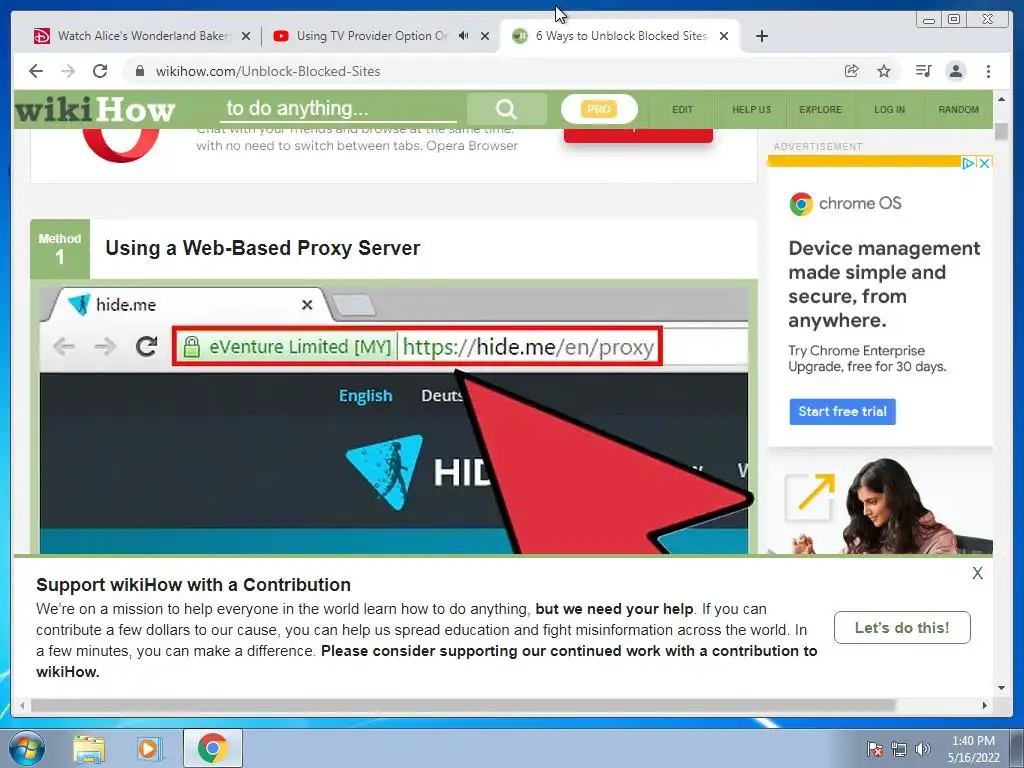The image size is (1024, 768).
Task: Open the Windows Start menu
Action: click(27, 748)
